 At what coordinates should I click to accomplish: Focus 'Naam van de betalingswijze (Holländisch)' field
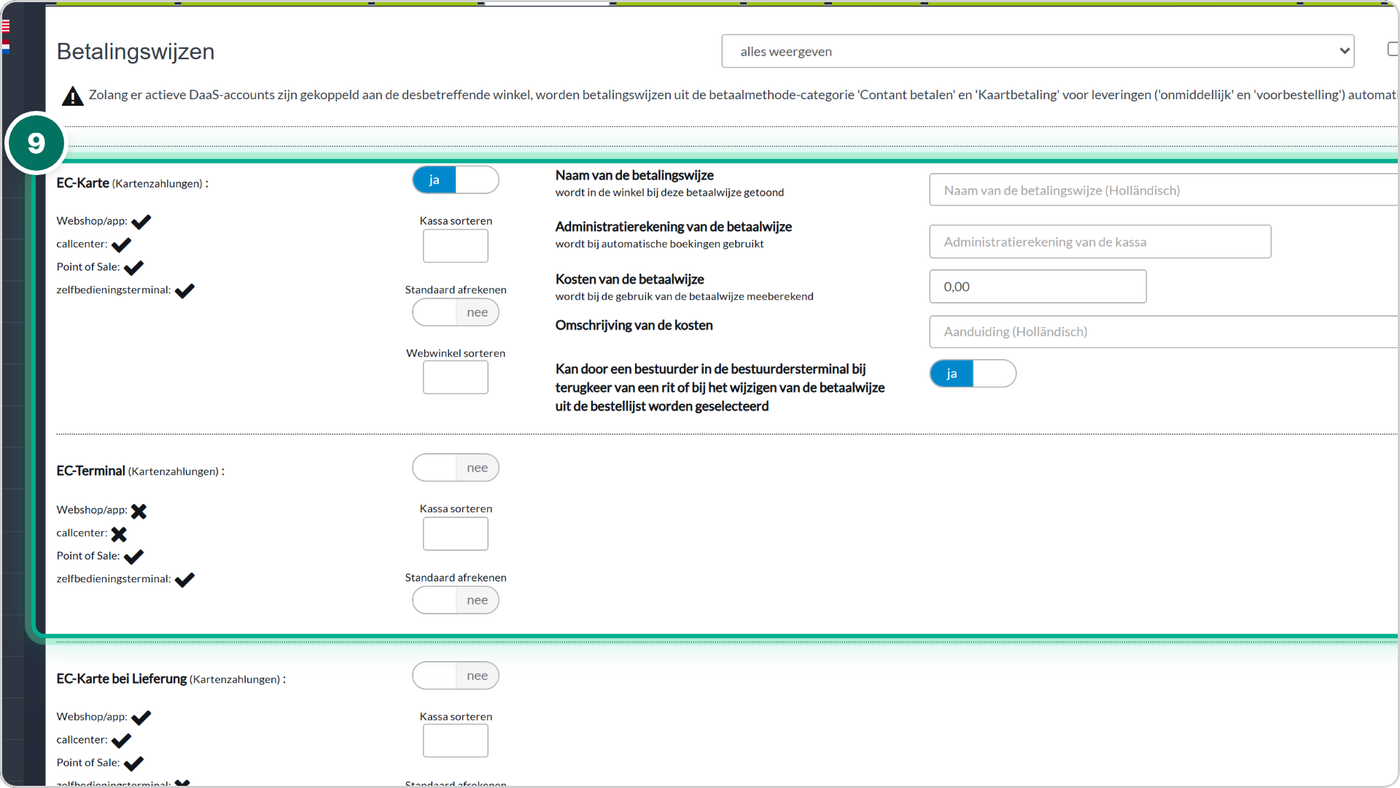pos(1164,190)
